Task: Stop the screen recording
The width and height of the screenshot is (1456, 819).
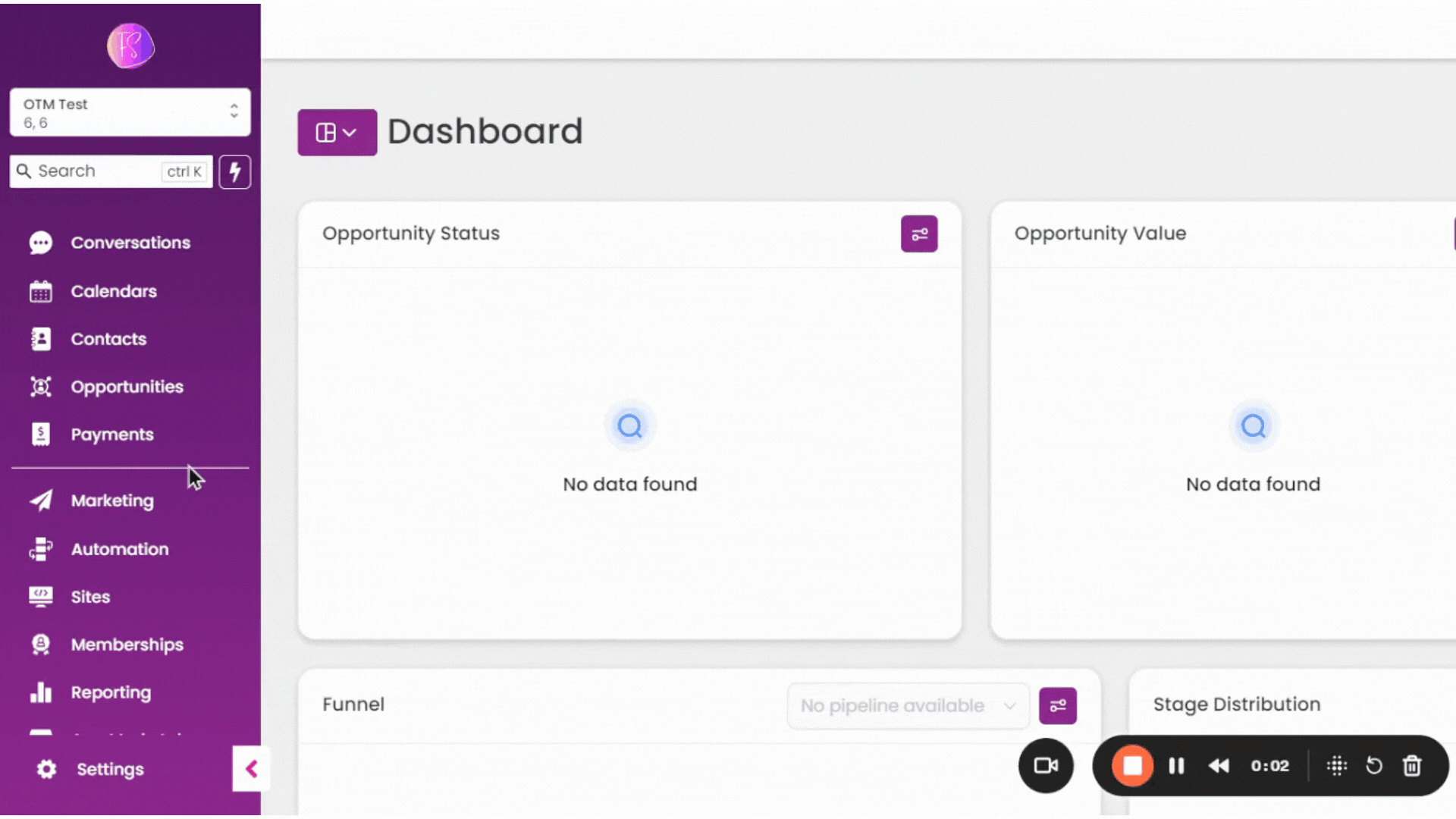Action: coord(1132,766)
